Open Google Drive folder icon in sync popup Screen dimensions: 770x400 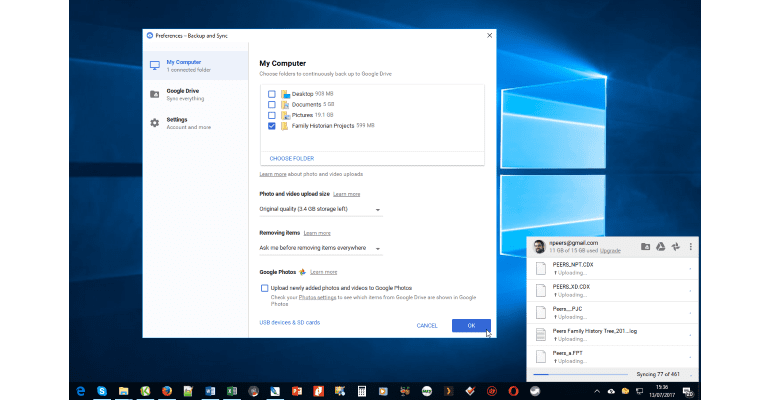point(646,246)
